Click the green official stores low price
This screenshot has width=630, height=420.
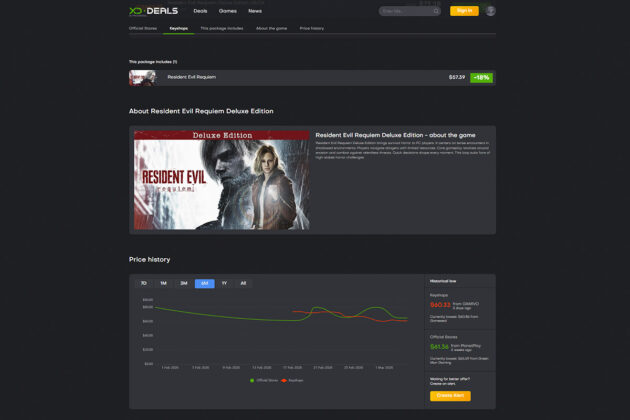[x=439, y=347]
